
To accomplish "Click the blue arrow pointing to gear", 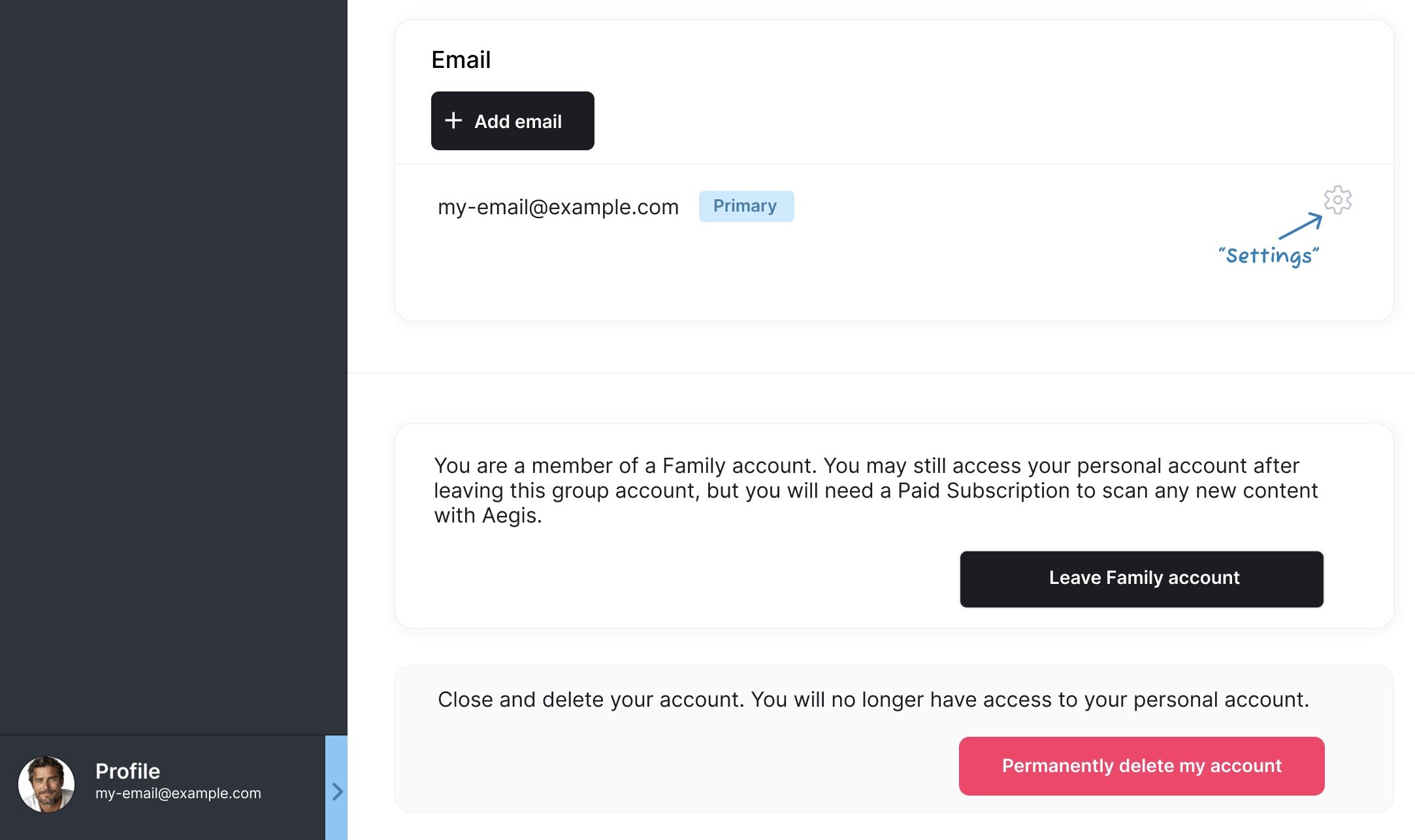I will [x=1300, y=226].
